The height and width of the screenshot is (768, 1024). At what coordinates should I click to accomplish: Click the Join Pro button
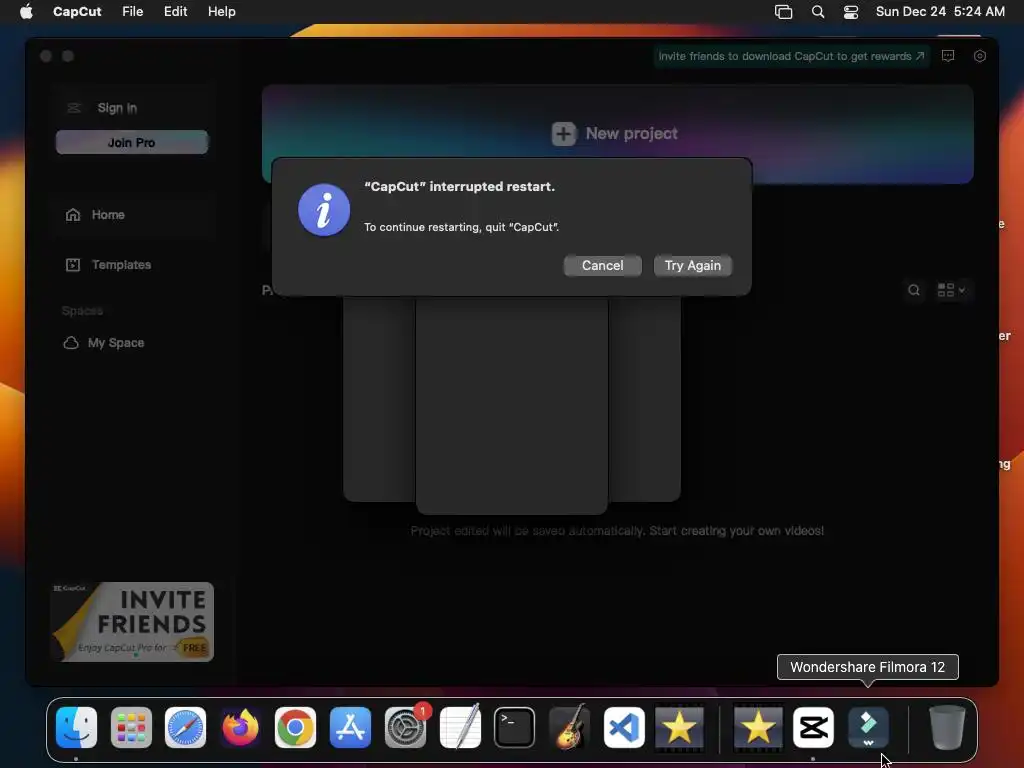click(132, 142)
